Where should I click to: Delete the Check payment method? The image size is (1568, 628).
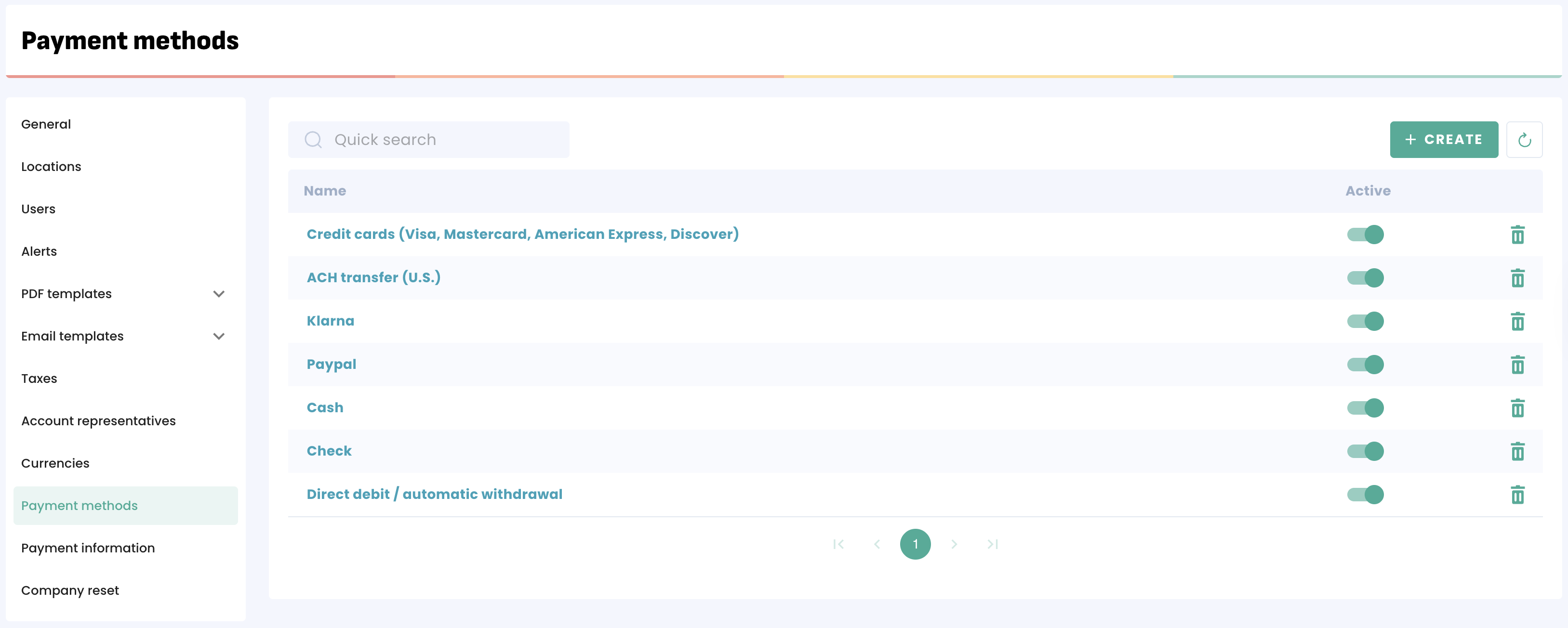(x=1517, y=451)
